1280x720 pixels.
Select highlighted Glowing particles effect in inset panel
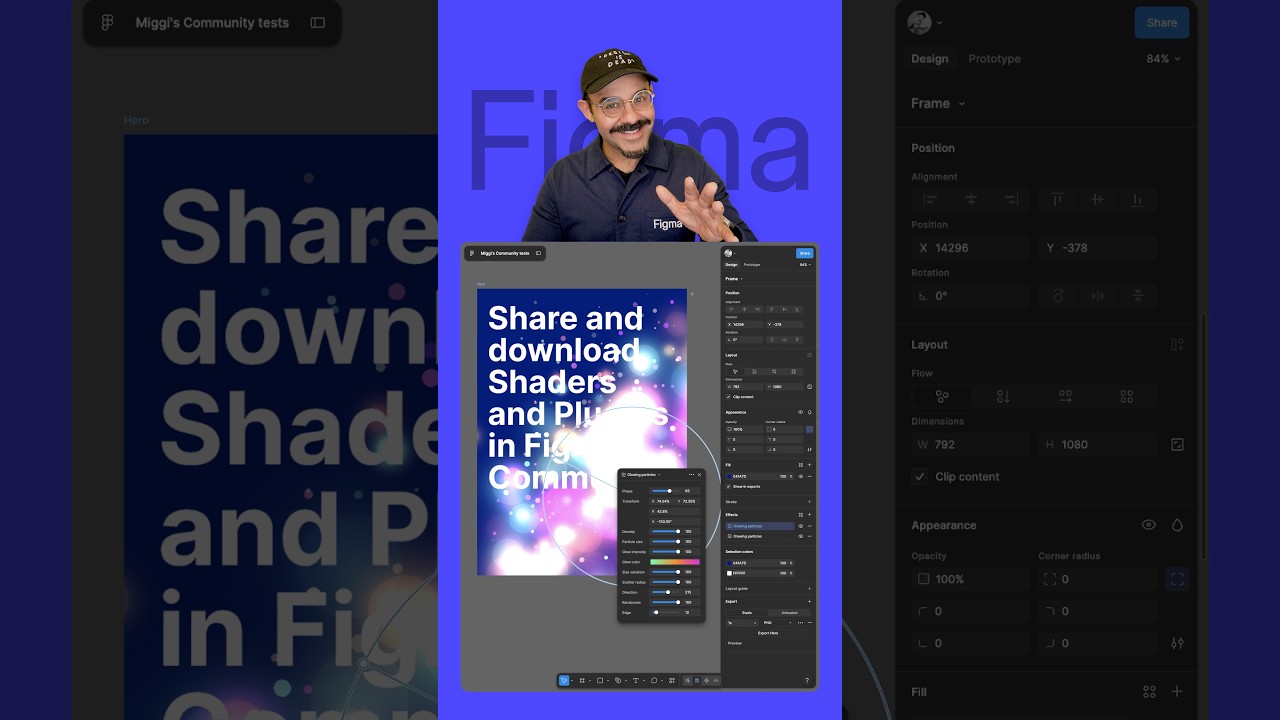click(x=760, y=526)
